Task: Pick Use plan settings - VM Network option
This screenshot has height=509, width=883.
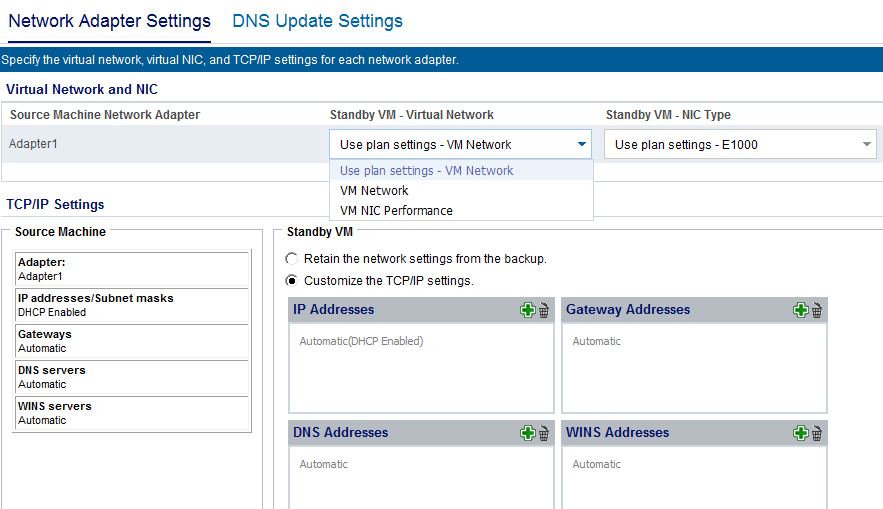Action: [426, 170]
